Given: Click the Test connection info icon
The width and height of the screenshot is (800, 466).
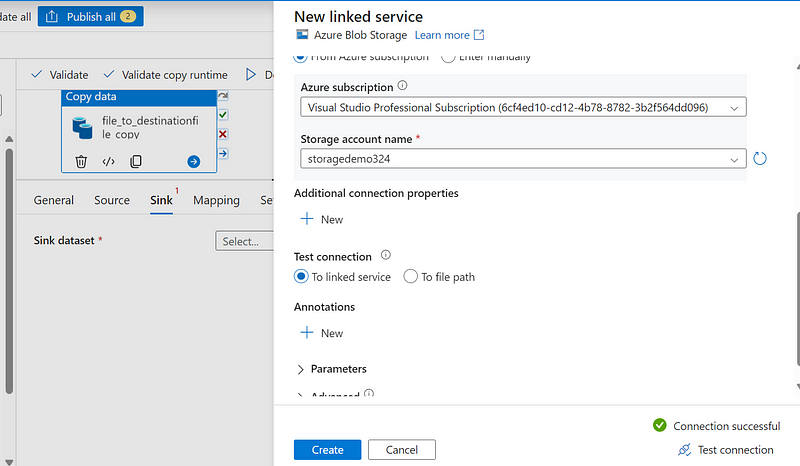Looking at the screenshot, I should tap(386, 255).
